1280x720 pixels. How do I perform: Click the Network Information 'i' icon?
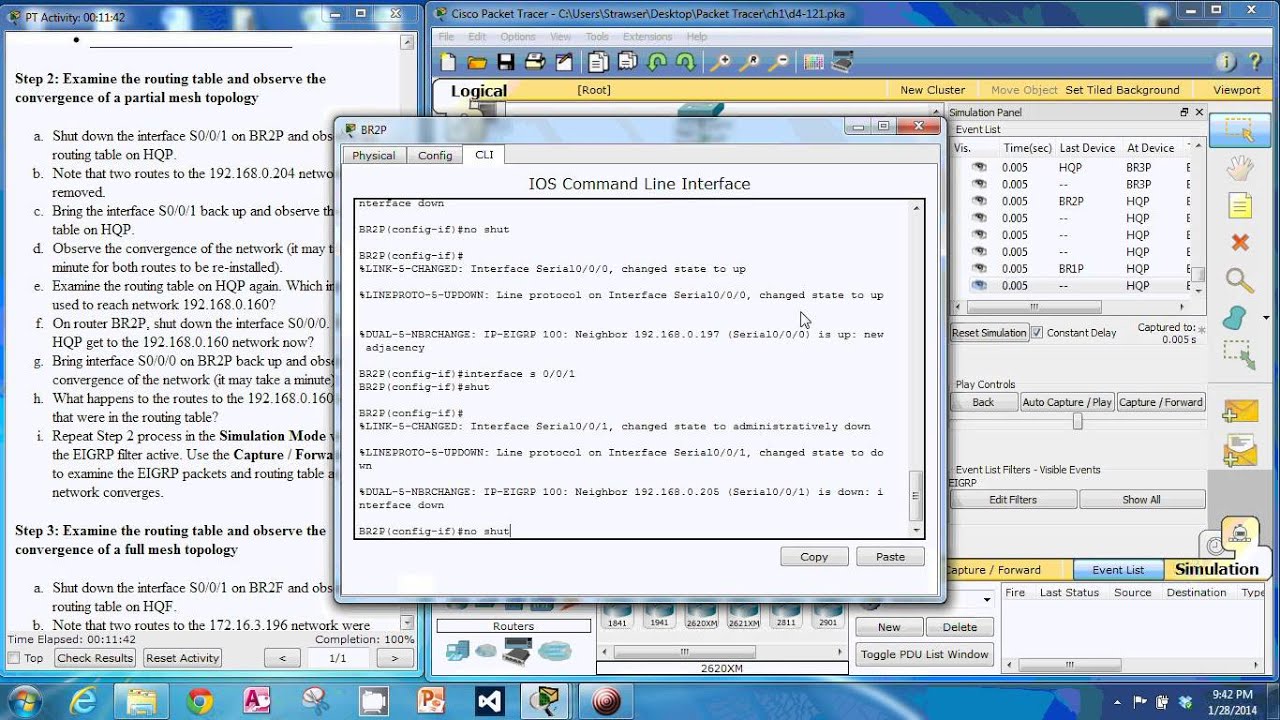1226,62
